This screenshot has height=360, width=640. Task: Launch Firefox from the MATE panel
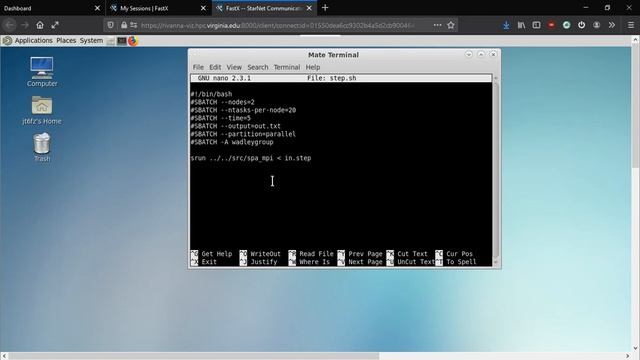coord(133,41)
